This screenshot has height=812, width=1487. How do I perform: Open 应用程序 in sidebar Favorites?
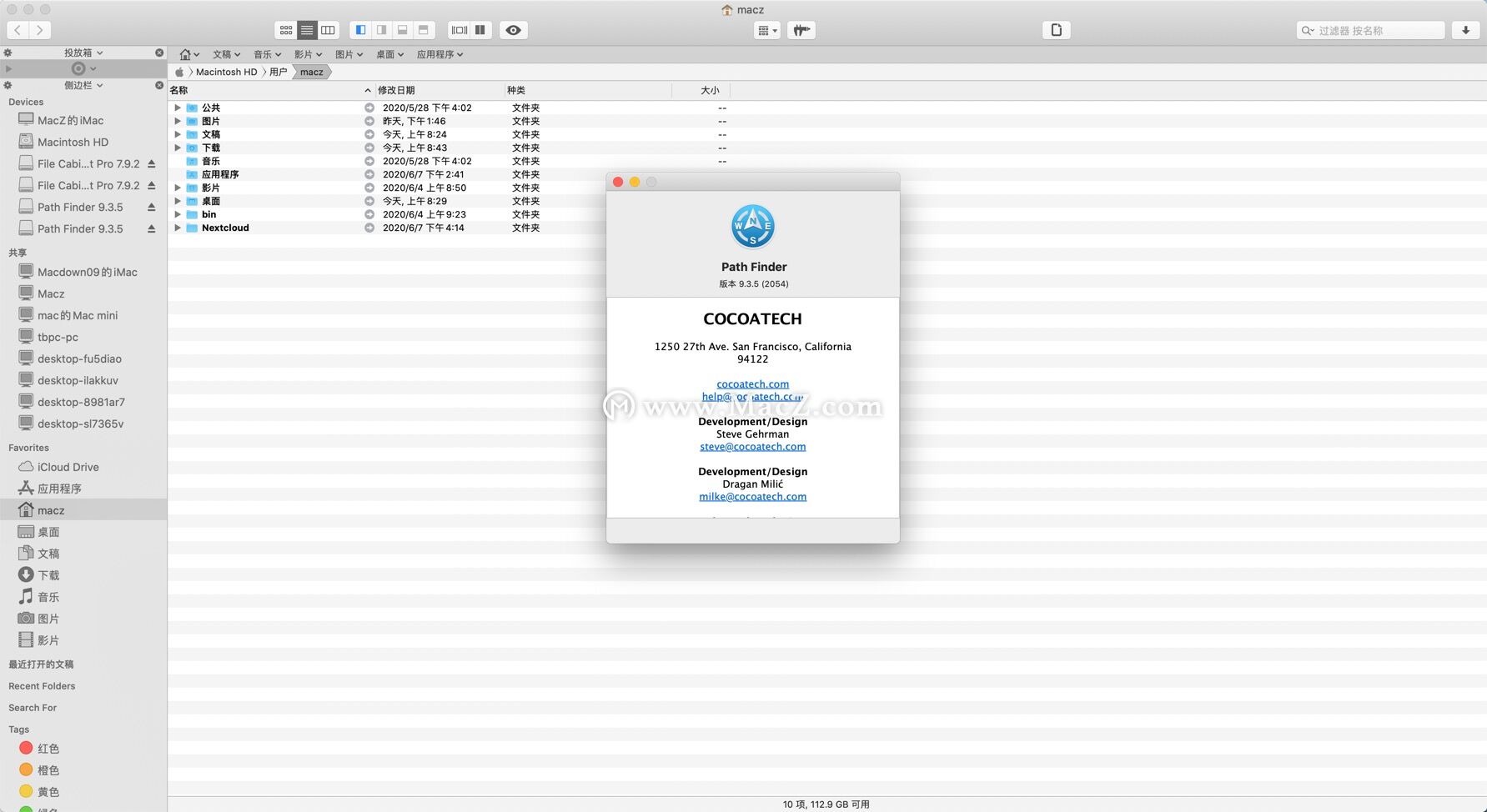(x=83, y=489)
